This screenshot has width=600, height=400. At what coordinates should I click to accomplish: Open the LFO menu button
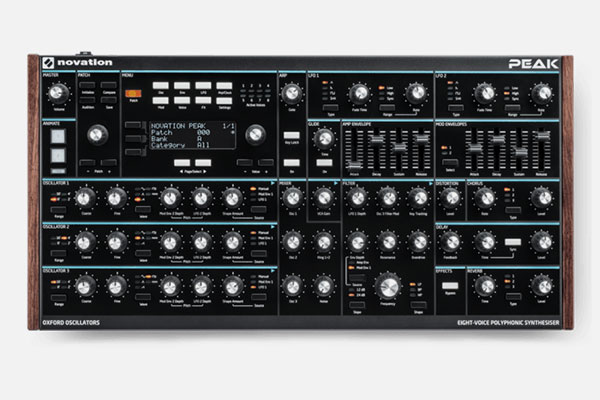(203, 85)
